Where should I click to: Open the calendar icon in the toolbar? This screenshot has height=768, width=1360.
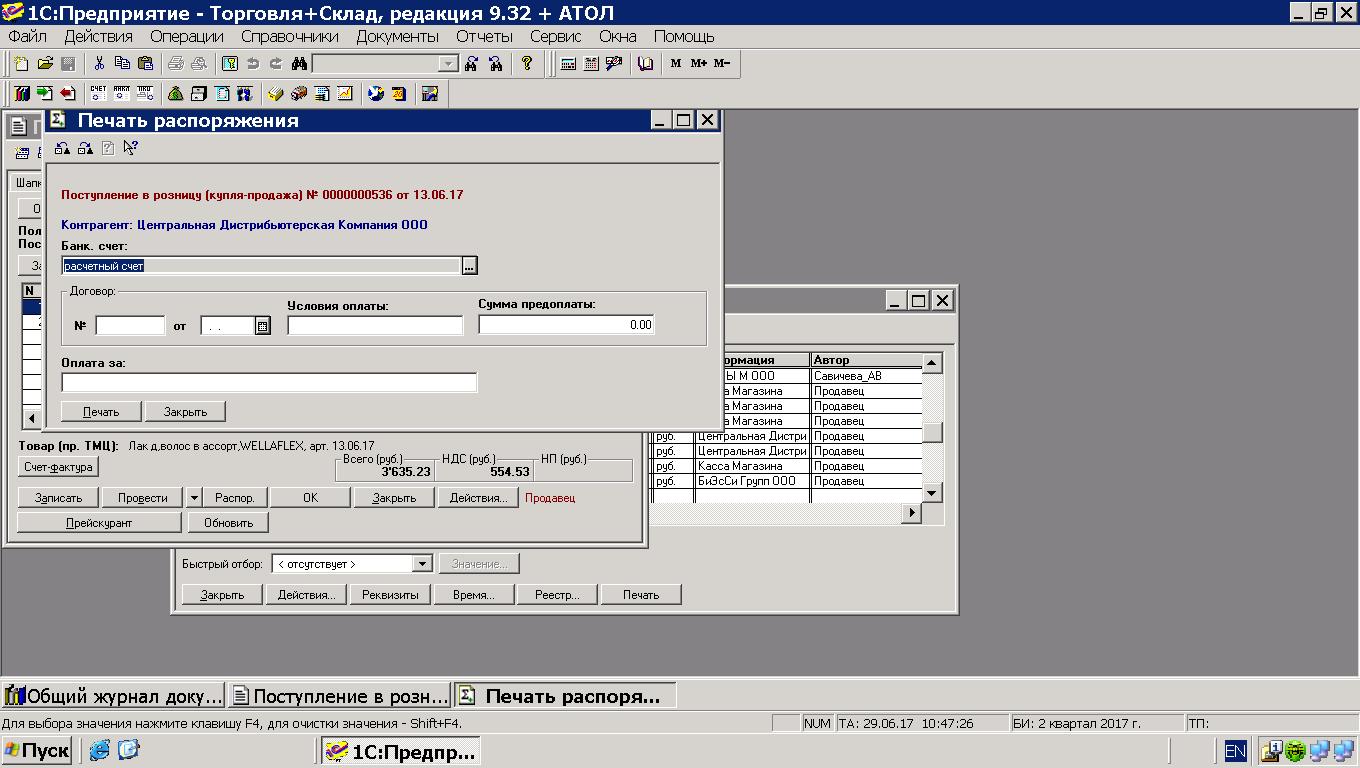click(x=591, y=64)
